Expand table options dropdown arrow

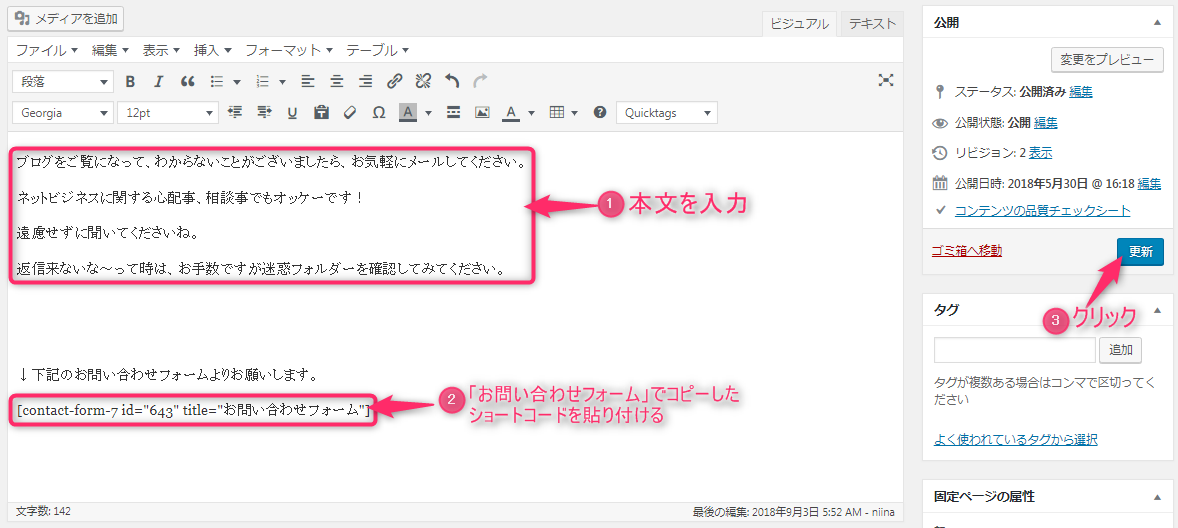[x=575, y=113]
